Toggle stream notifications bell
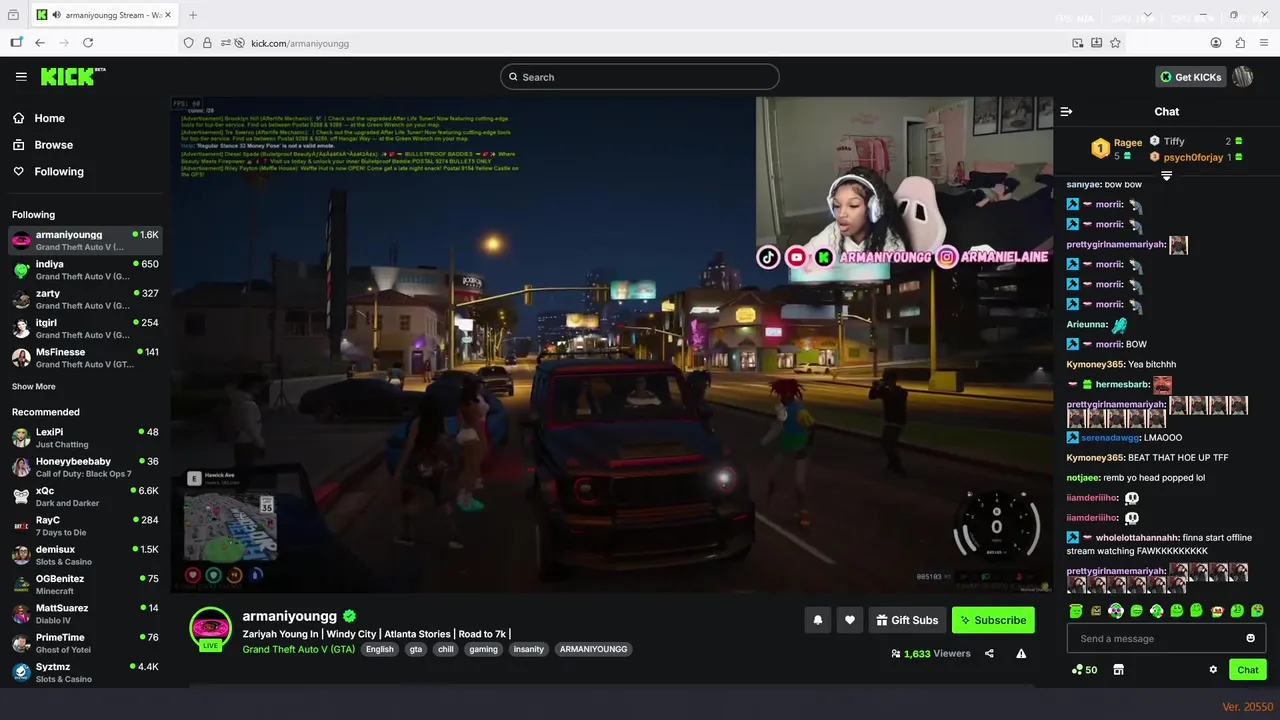 [818, 620]
